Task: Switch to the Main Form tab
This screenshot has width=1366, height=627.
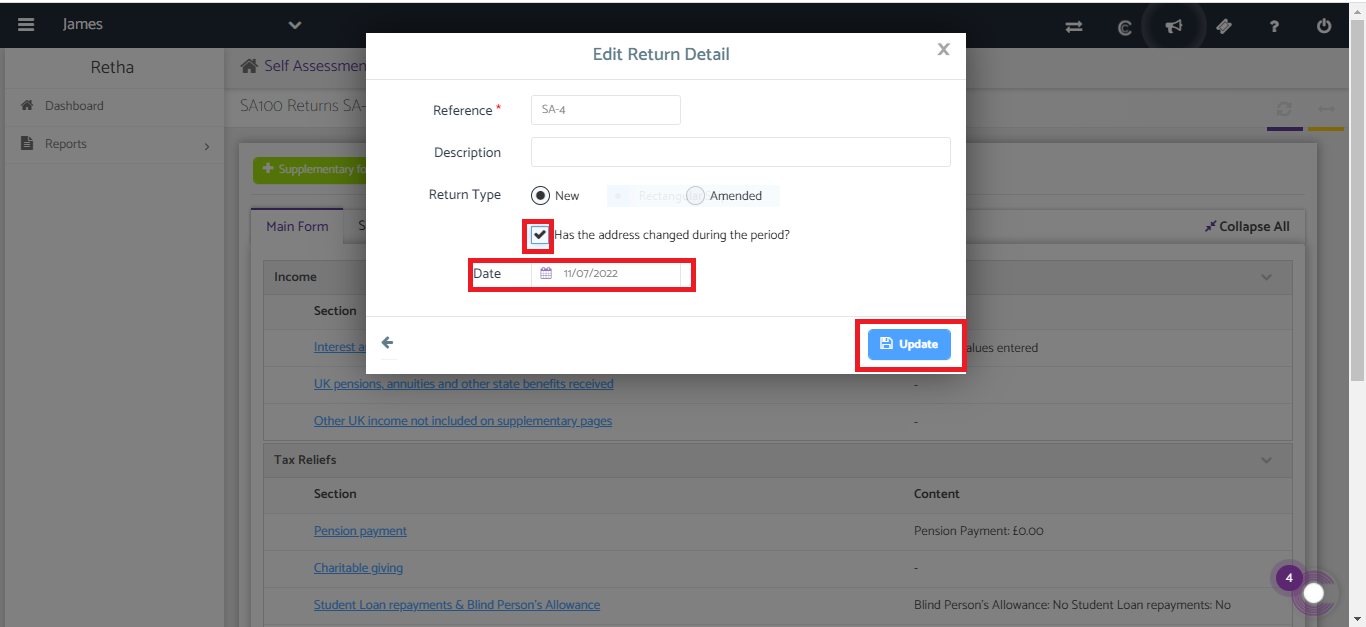Action: click(x=297, y=227)
